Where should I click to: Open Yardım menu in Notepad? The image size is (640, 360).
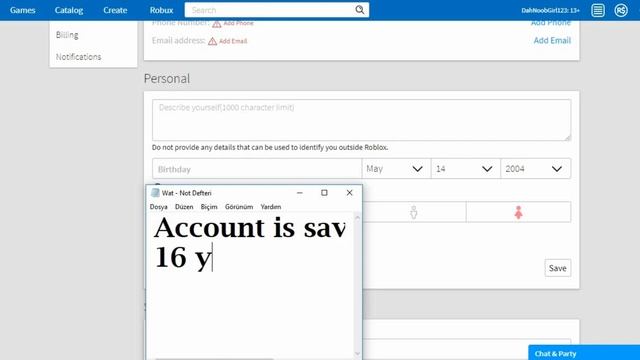pyautogui.click(x=271, y=207)
